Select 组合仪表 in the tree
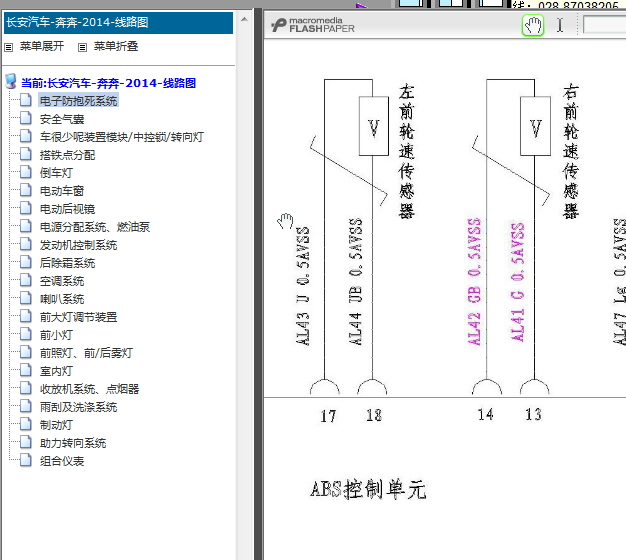 [x=62, y=461]
